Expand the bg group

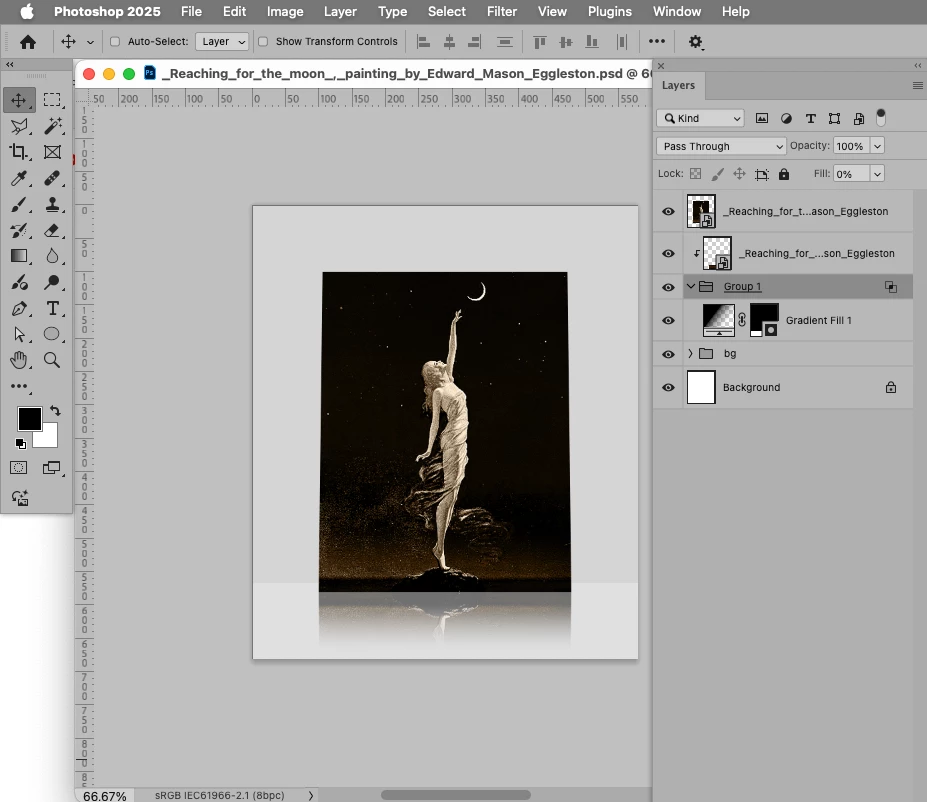pos(690,353)
